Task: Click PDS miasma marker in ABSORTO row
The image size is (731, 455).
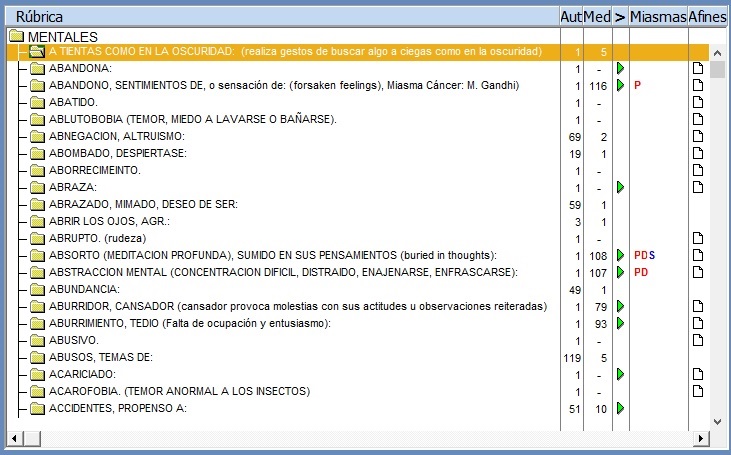Action: click(644, 255)
